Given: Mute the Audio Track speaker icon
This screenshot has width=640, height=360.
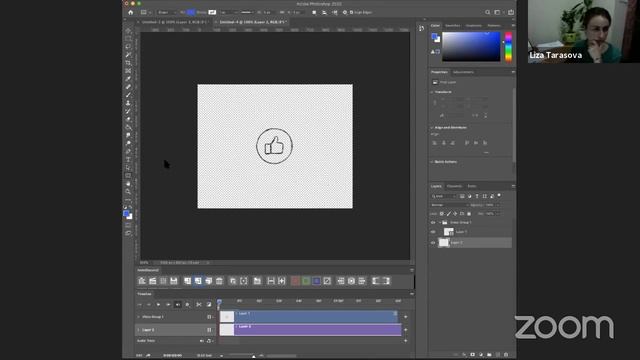Looking at the screenshot, I should click(x=202, y=340).
